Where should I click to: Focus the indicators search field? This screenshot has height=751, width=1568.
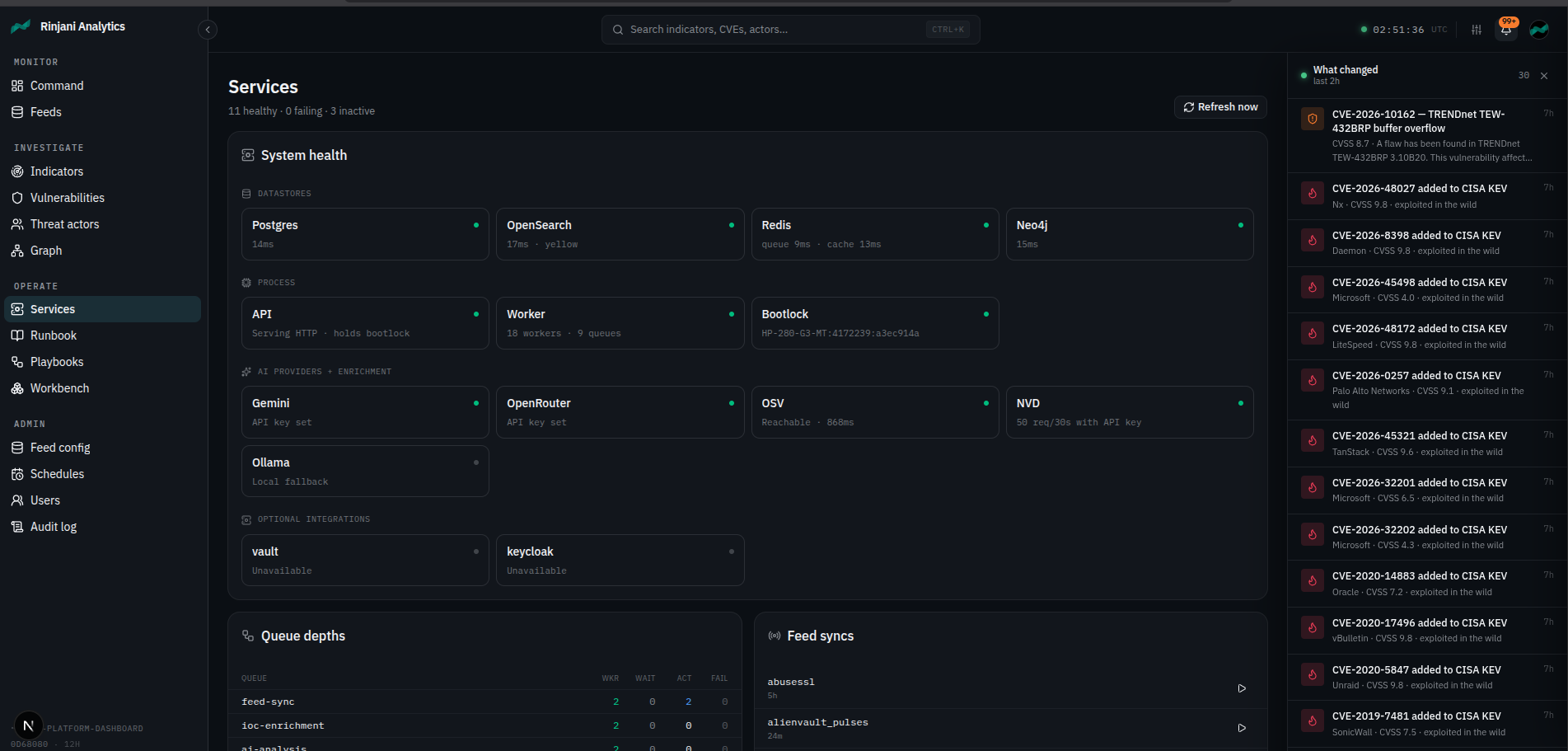pos(790,30)
